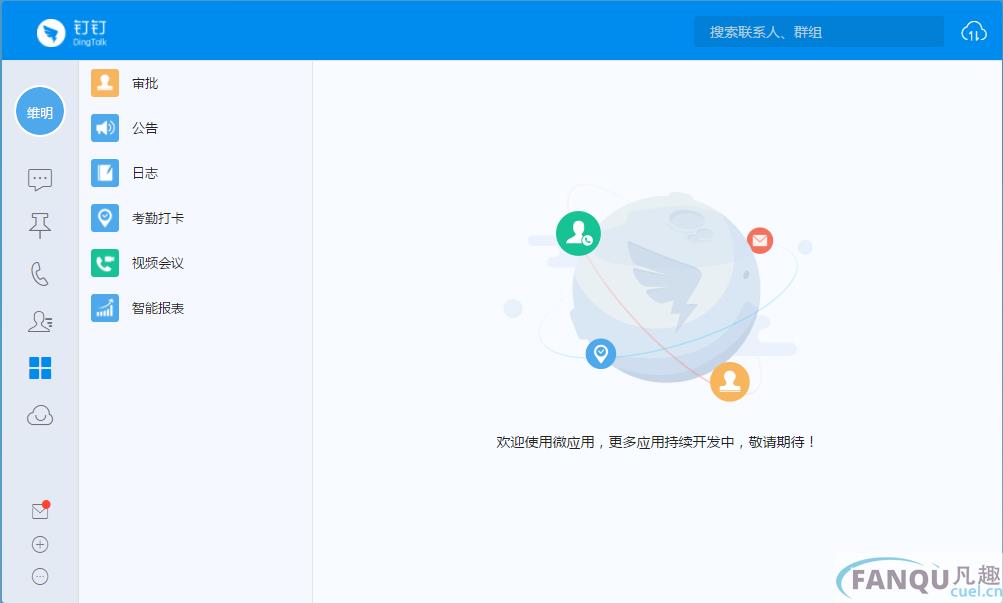Open the phone calls icon in sidebar
This screenshot has width=1003, height=603.
click(x=40, y=274)
